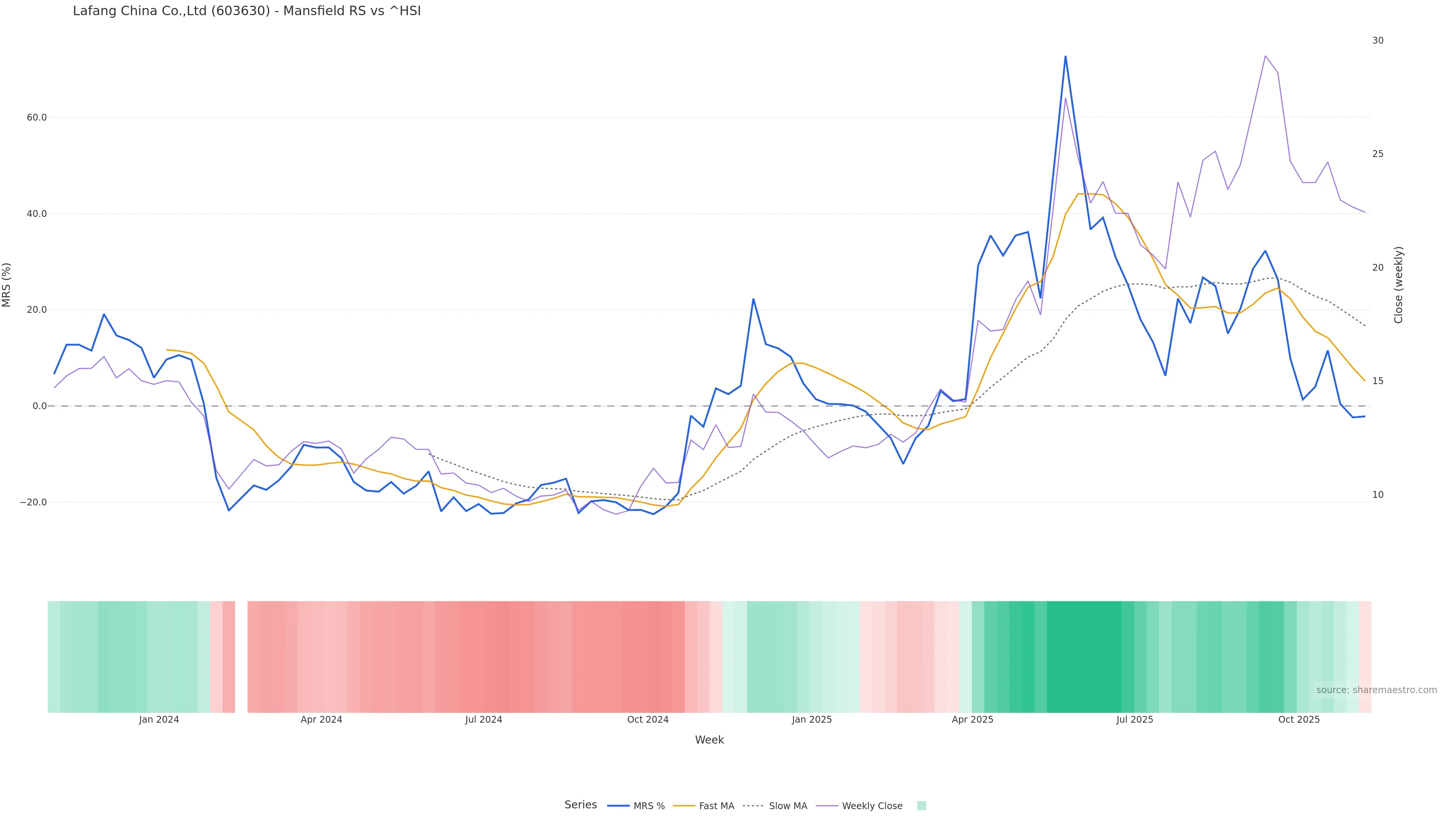Viewport: 1456px width, 819px height.
Task: Click the blue MRS % legend line marker
Action: 618,805
